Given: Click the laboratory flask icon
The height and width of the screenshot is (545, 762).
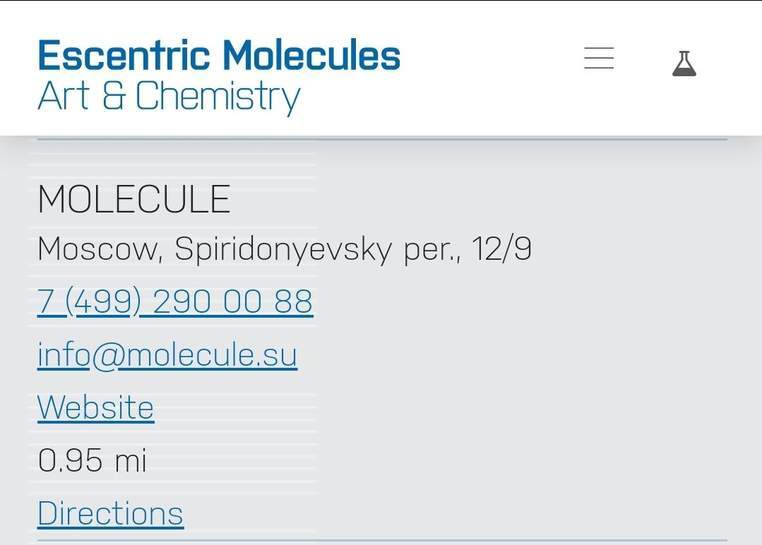Looking at the screenshot, I should click(684, 63).
